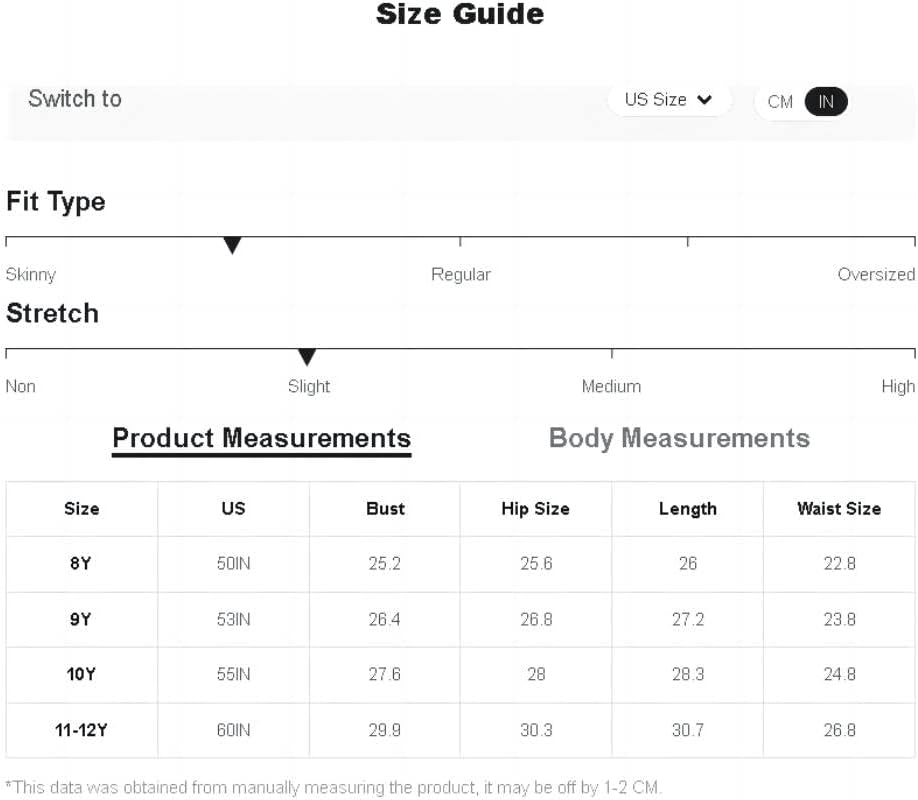The width and height of the screenshot is (918, 800).
Task: Click the Waist Size column header
Action: pyautogui.click(x=839, y=508)
